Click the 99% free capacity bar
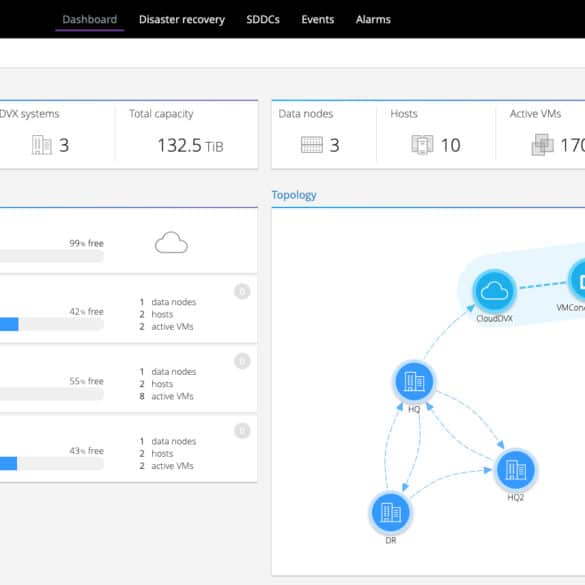 (52, 256)
